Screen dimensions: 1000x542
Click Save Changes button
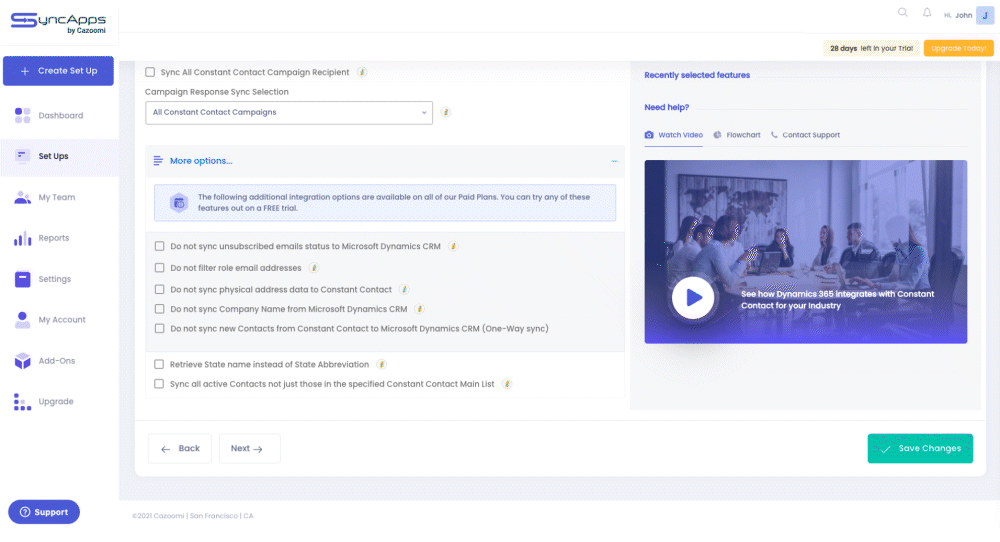(920, 449)
